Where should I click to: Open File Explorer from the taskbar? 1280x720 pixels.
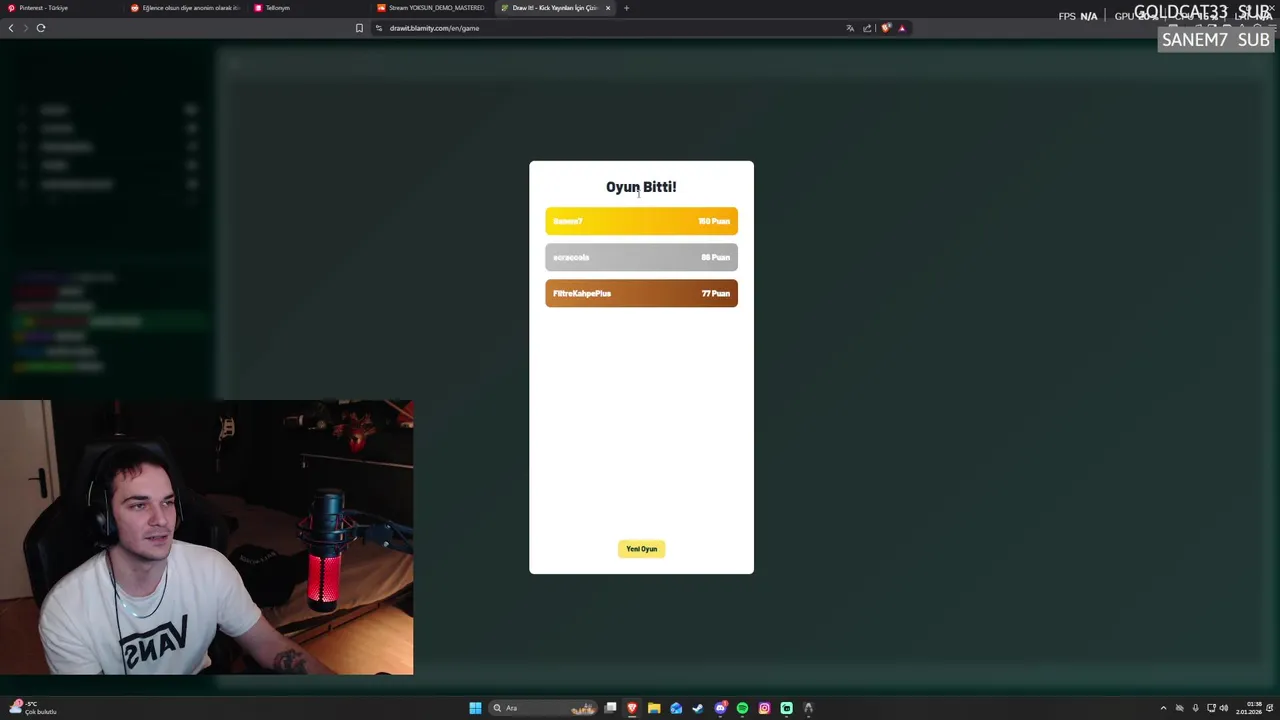pyautogui.click(x=654, y=708)
